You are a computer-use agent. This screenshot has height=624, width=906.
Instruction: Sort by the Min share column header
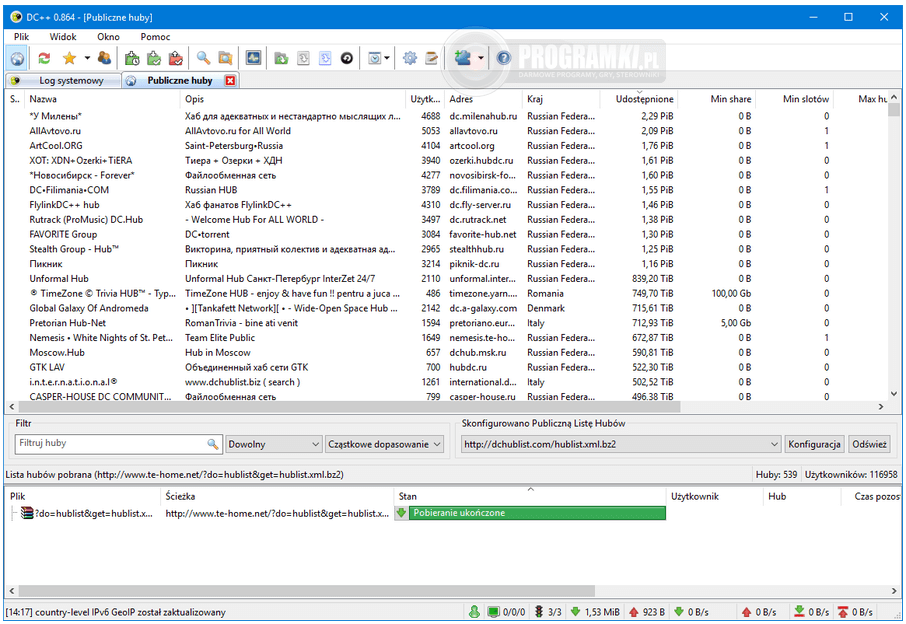click(717, 99)
